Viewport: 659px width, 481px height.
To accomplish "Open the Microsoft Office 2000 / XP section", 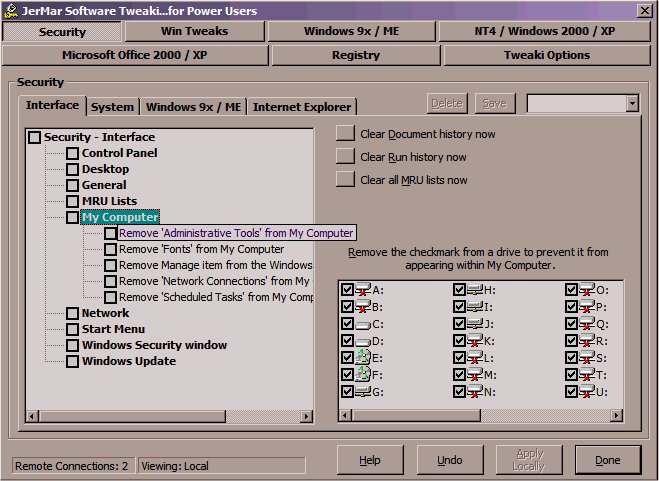I will [x=135, y=55].
